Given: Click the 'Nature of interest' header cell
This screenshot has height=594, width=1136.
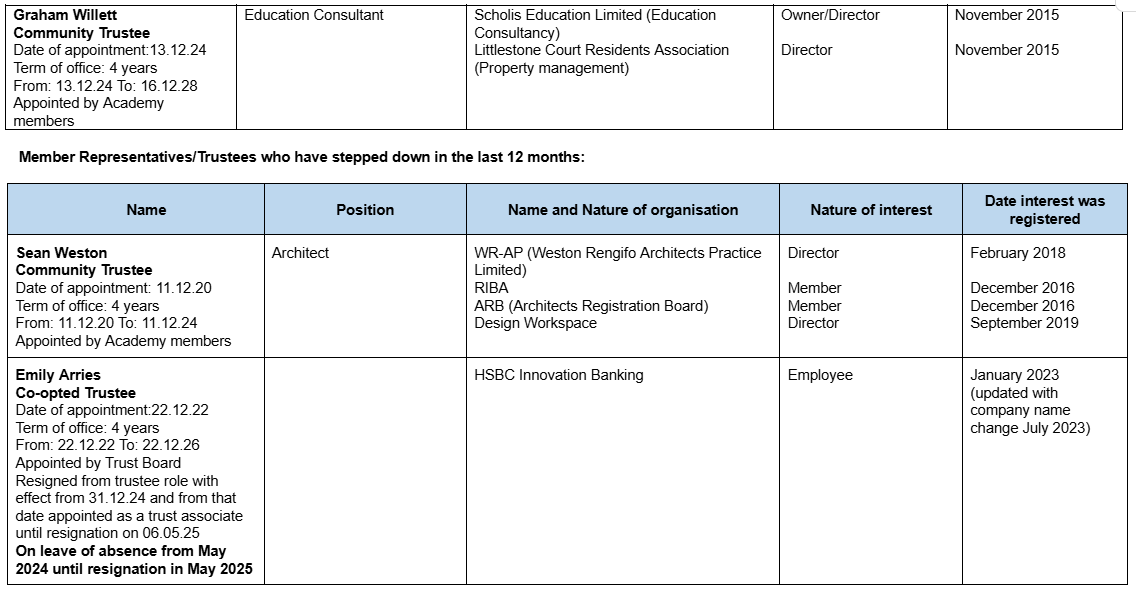Looking at the screenshot, I should (870, 210).
